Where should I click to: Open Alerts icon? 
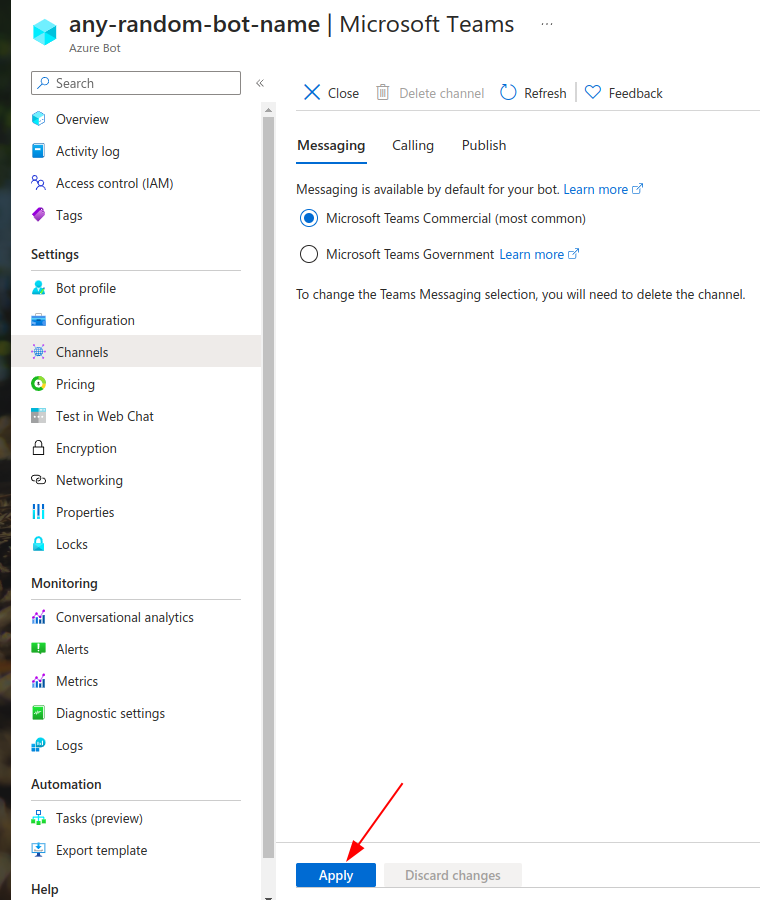click(x=38, y=649)
